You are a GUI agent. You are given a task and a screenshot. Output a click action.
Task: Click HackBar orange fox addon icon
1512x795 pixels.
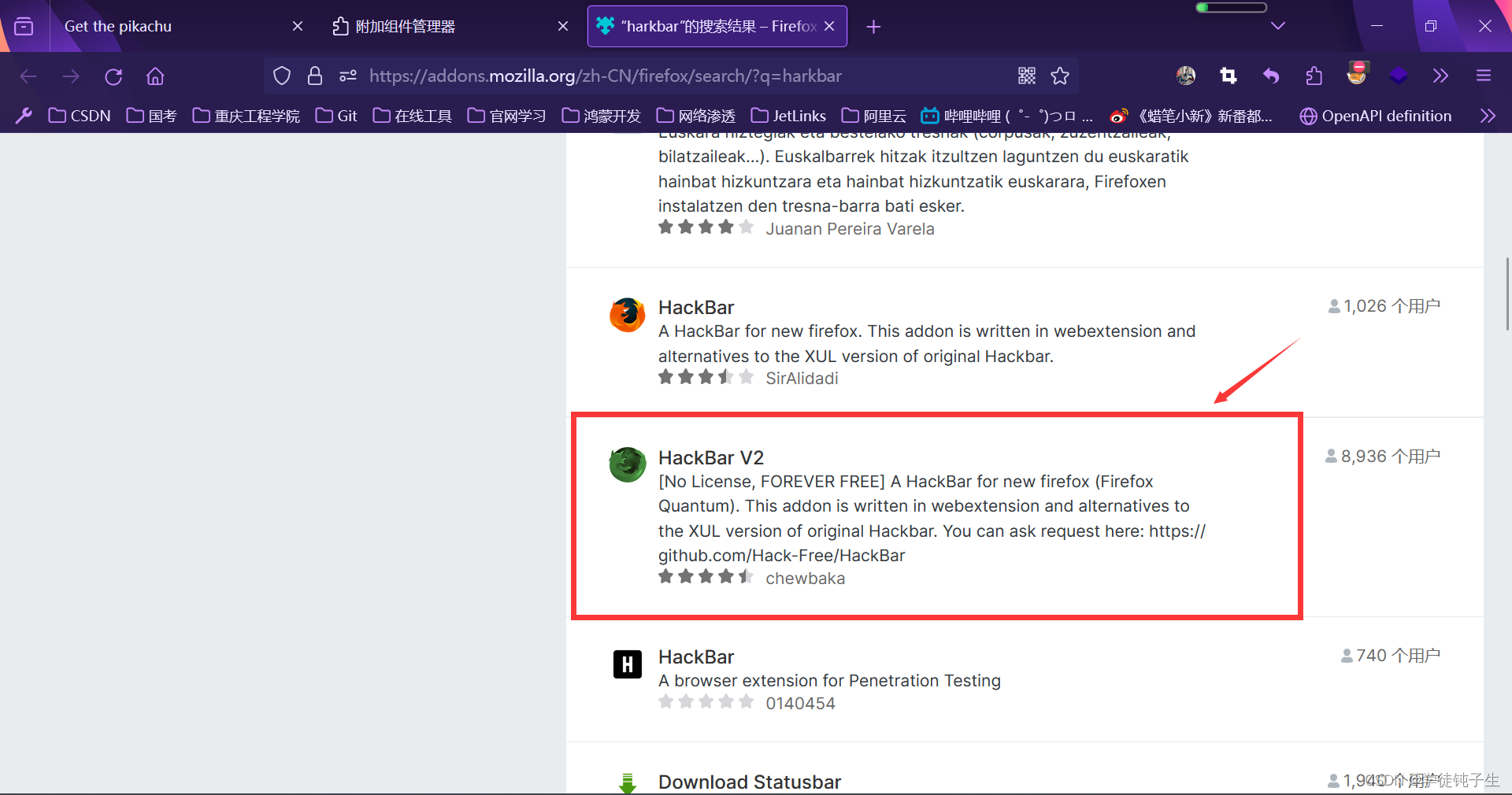(628, 315)
